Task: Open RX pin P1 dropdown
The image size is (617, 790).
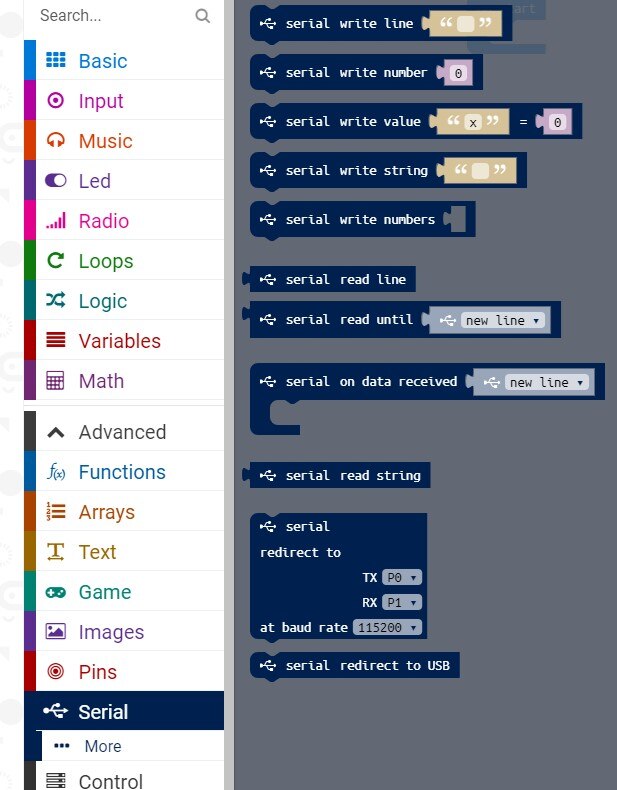Action: point(402,603)
